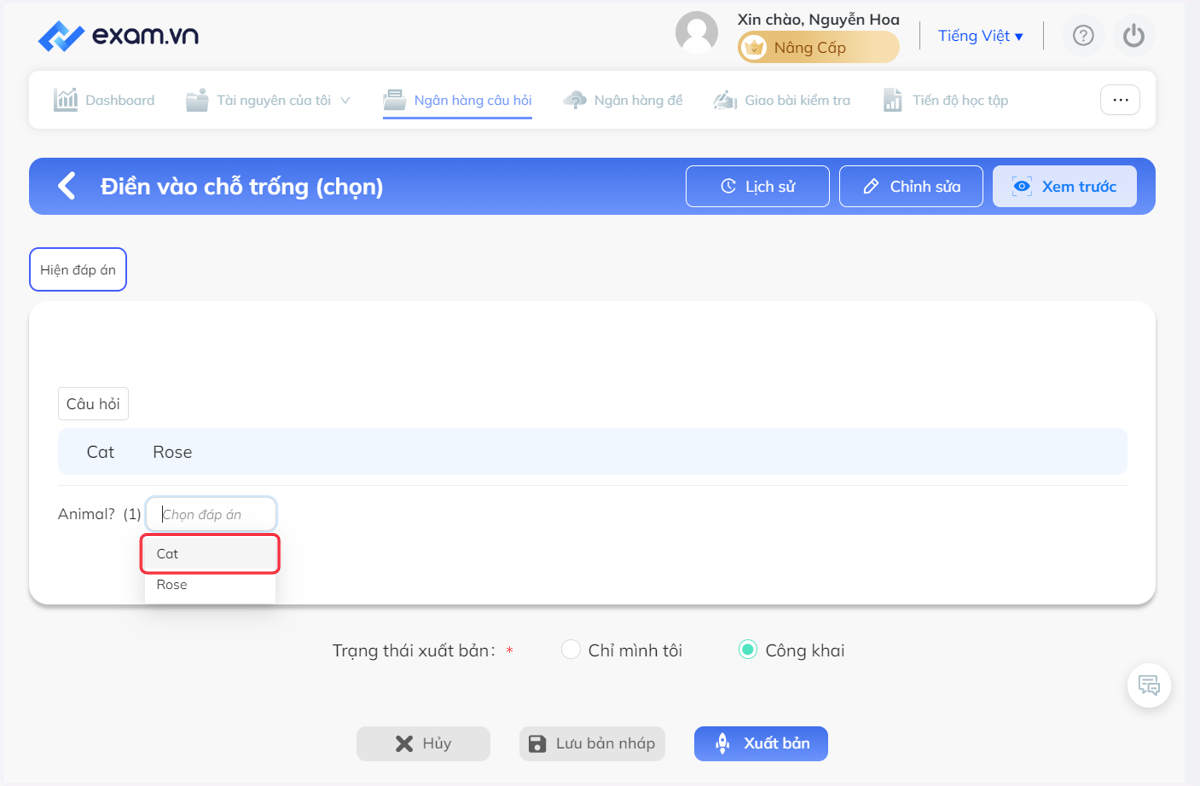Go back using the left chevron arrow
This screenshot has width=1200, height=786.
(66, 186)
